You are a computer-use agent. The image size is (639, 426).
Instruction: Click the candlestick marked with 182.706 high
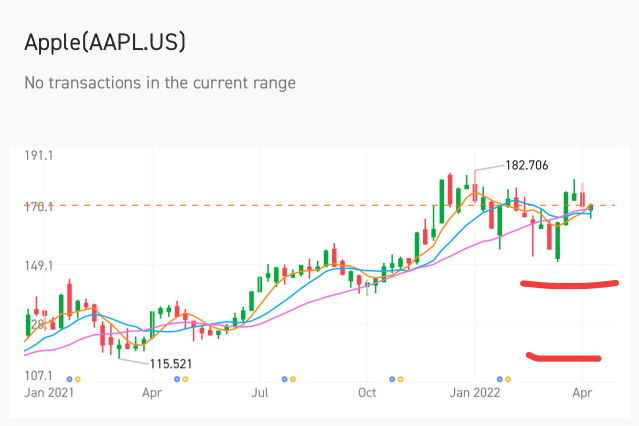(475, 188)
